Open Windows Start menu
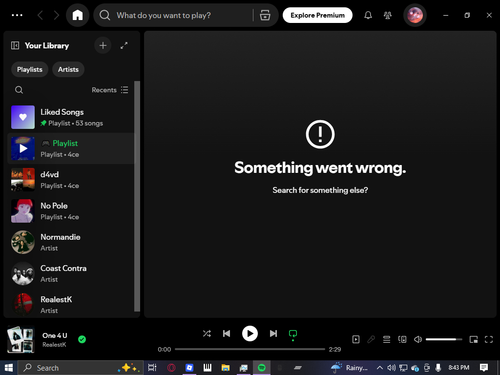This screenshot has width=500, height=375. click(x=8, y=368)
